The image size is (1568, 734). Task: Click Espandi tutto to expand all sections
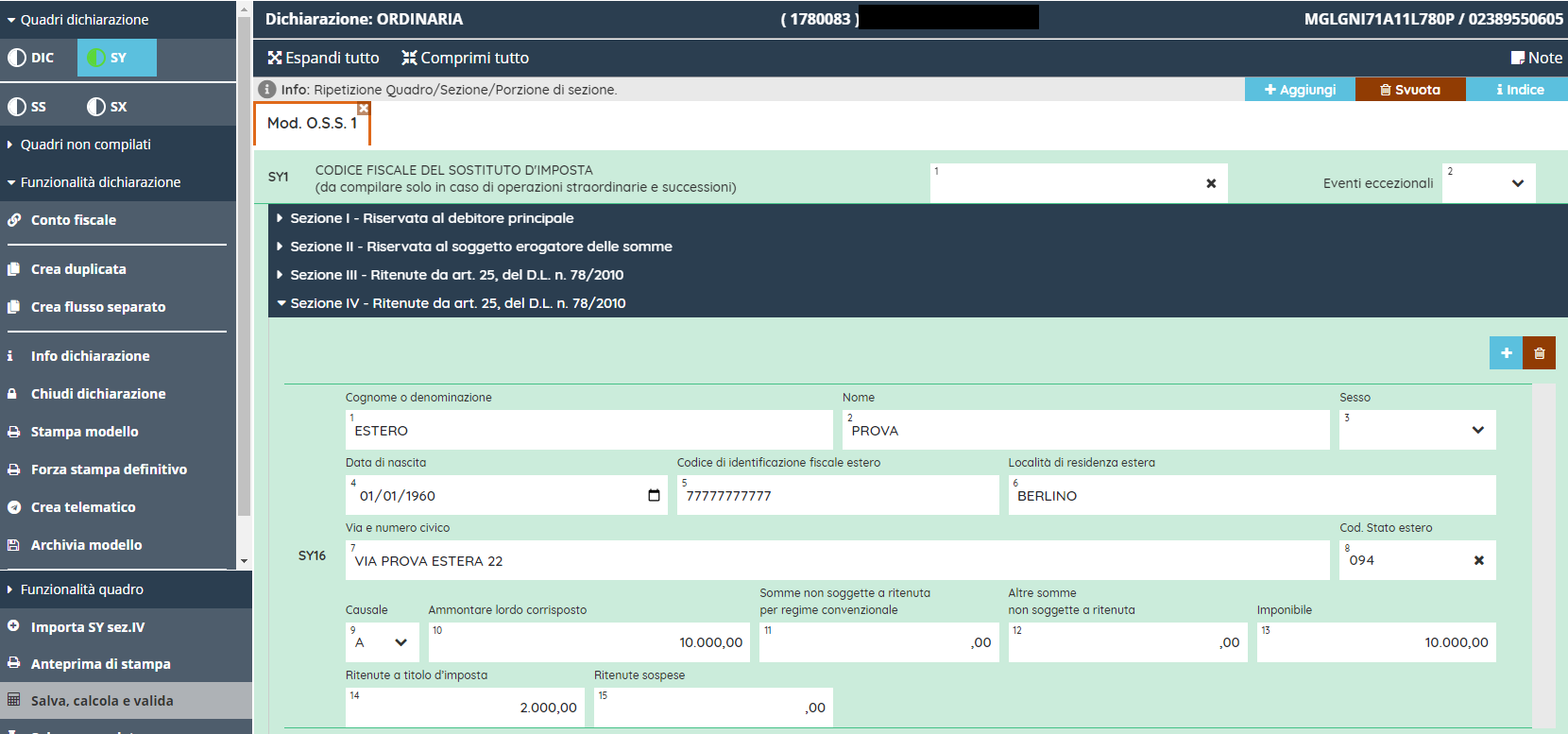[323, 58]
